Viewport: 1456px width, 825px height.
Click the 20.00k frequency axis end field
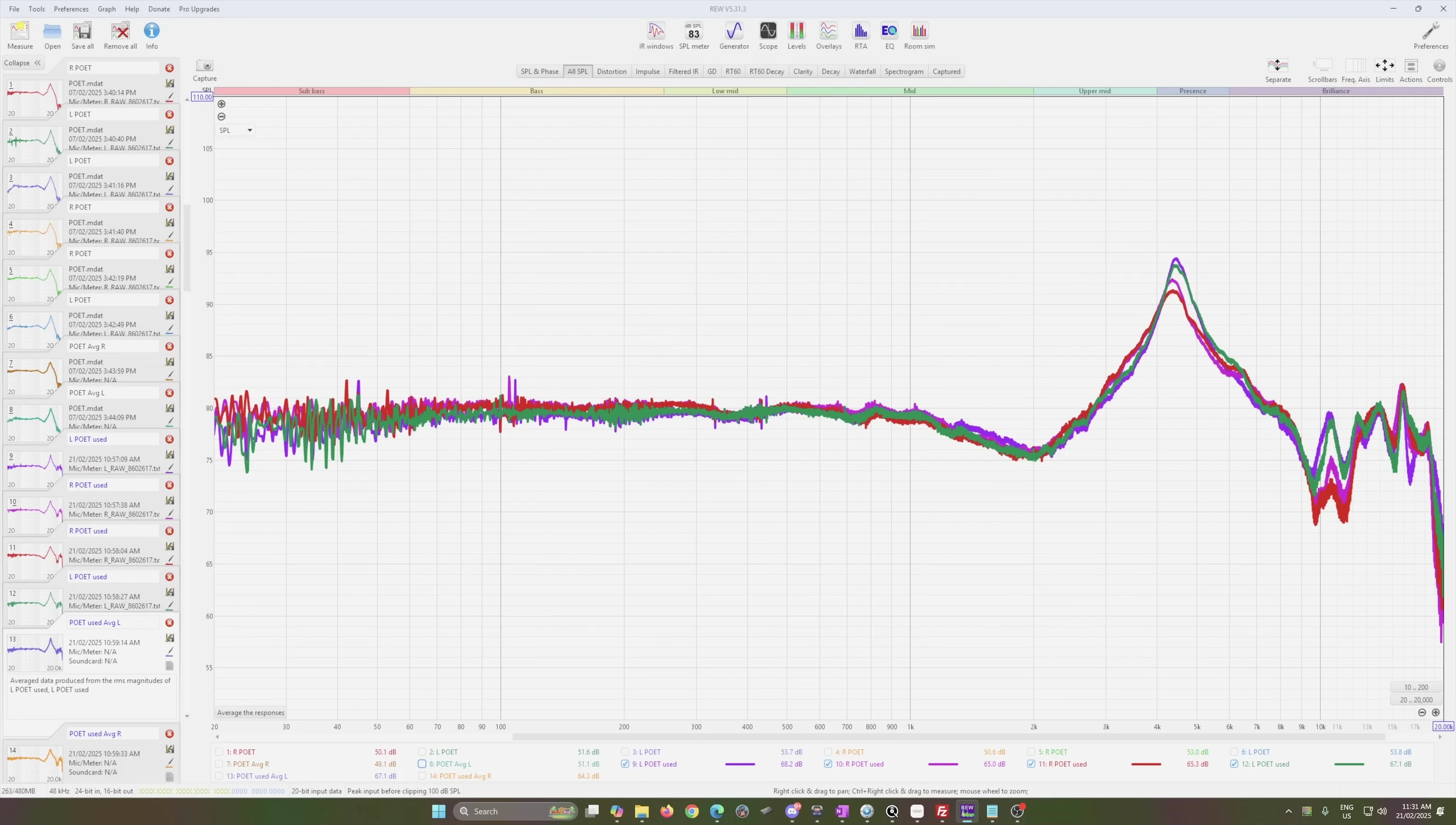click(x=1443, y=726)
